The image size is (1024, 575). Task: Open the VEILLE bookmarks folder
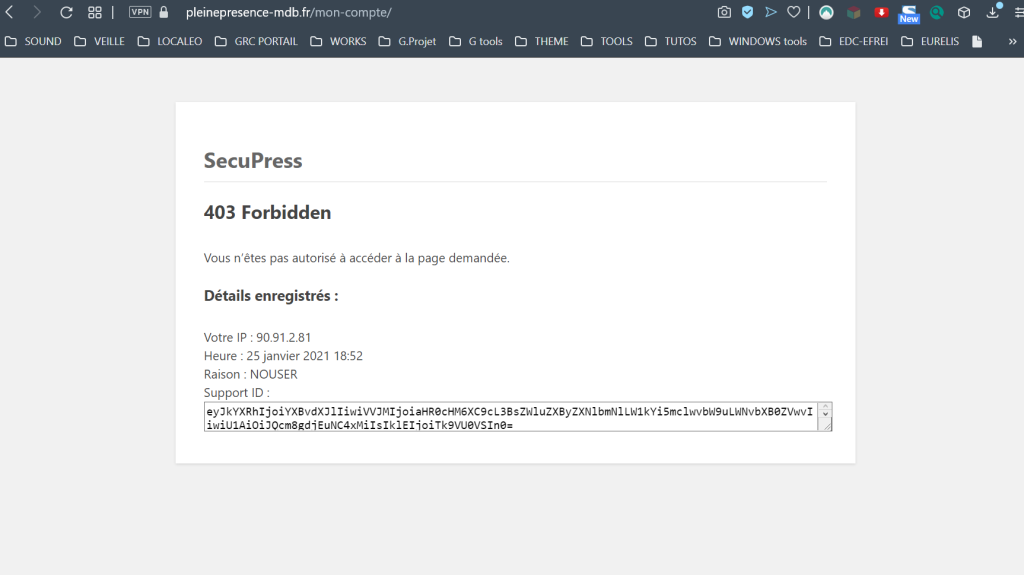tap(99, 41)
